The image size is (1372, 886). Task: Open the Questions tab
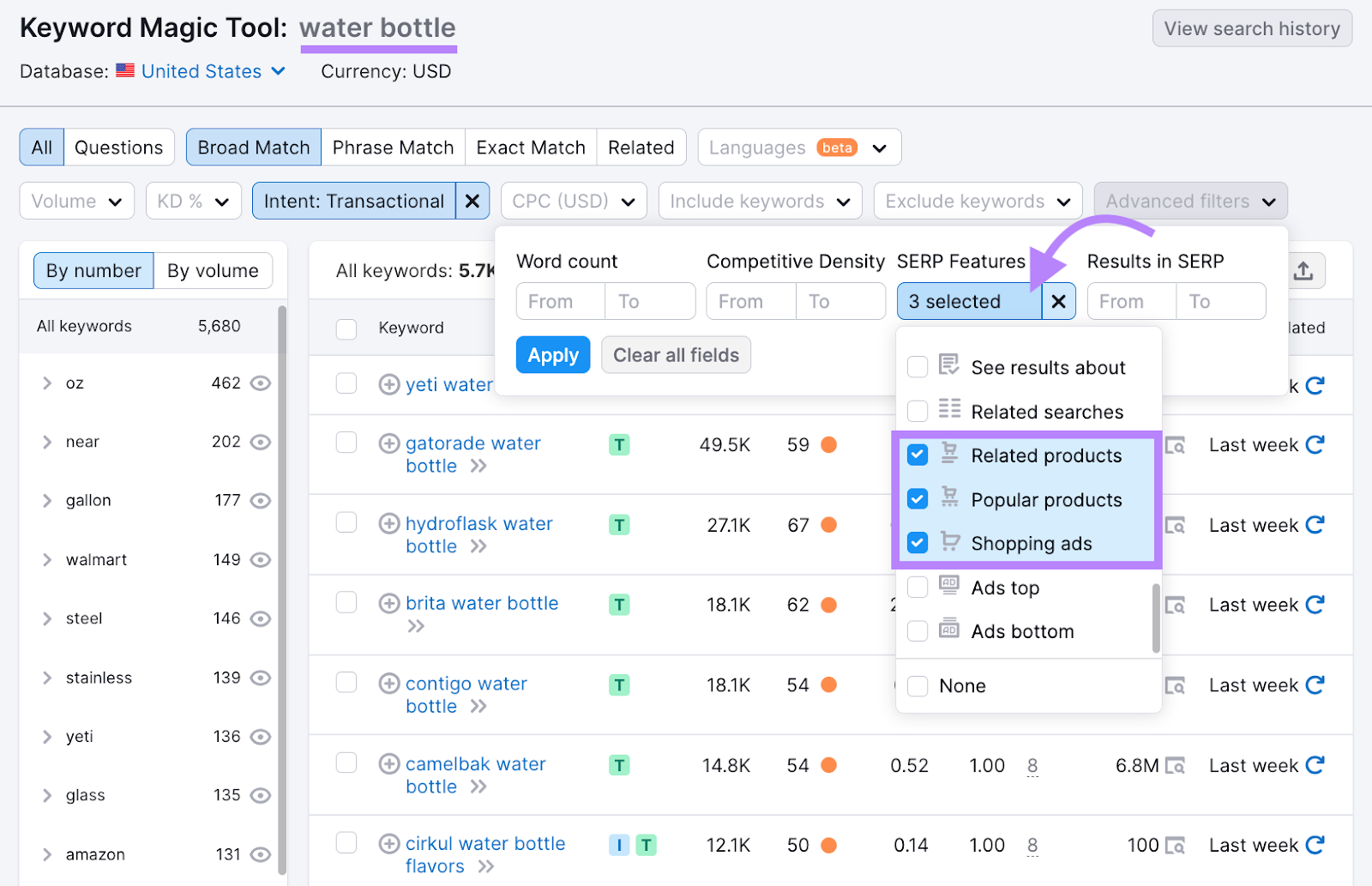click(x=118, y=147)
